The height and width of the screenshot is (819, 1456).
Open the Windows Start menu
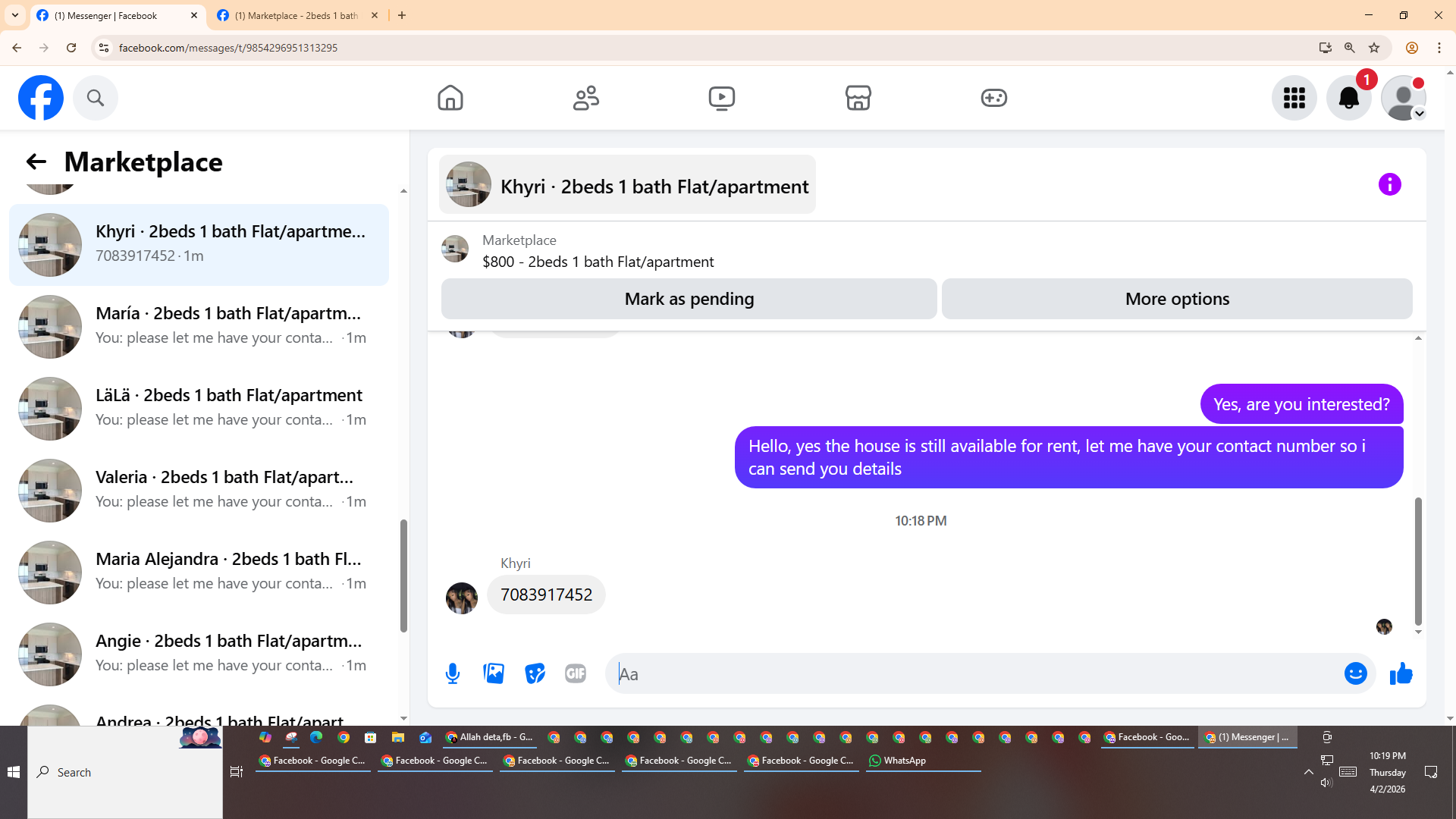coord(14,772)
